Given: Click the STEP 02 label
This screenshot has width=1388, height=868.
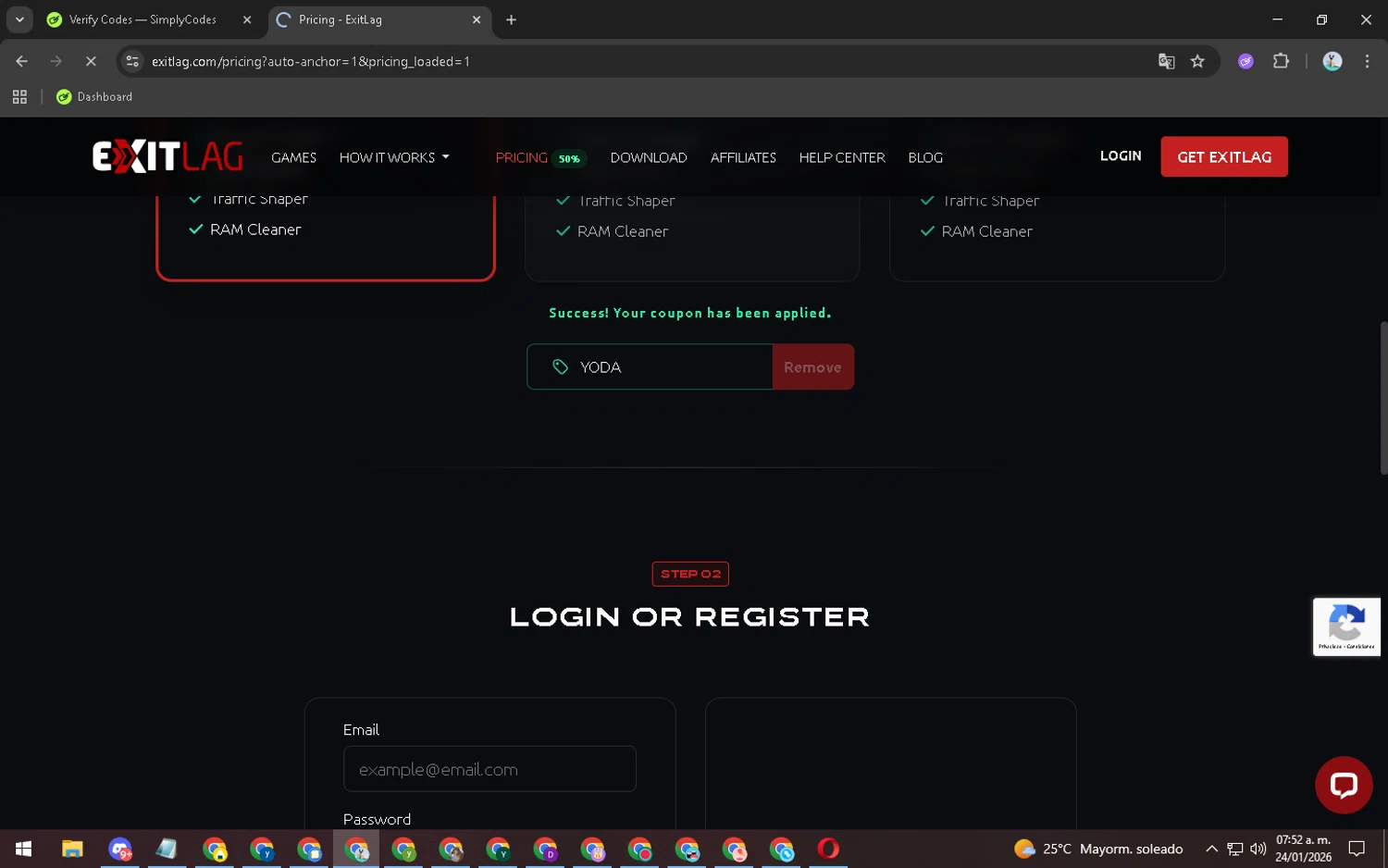Looking at the screenshot, I should 690,574.
